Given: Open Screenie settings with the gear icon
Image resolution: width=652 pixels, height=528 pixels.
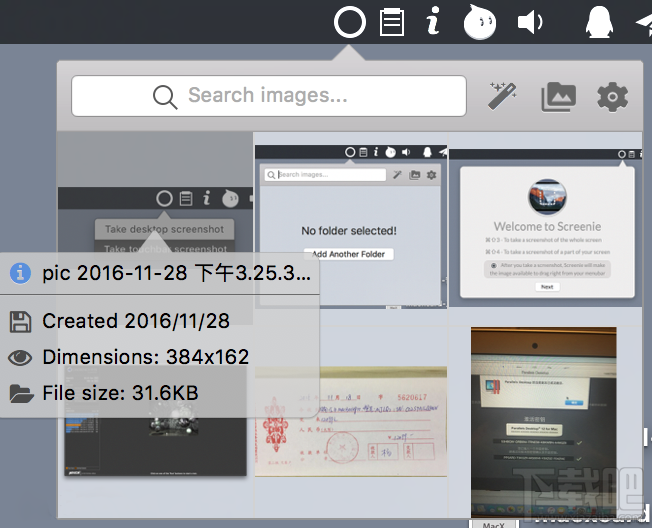Looking at the screenshot, I should coord(612,97).
